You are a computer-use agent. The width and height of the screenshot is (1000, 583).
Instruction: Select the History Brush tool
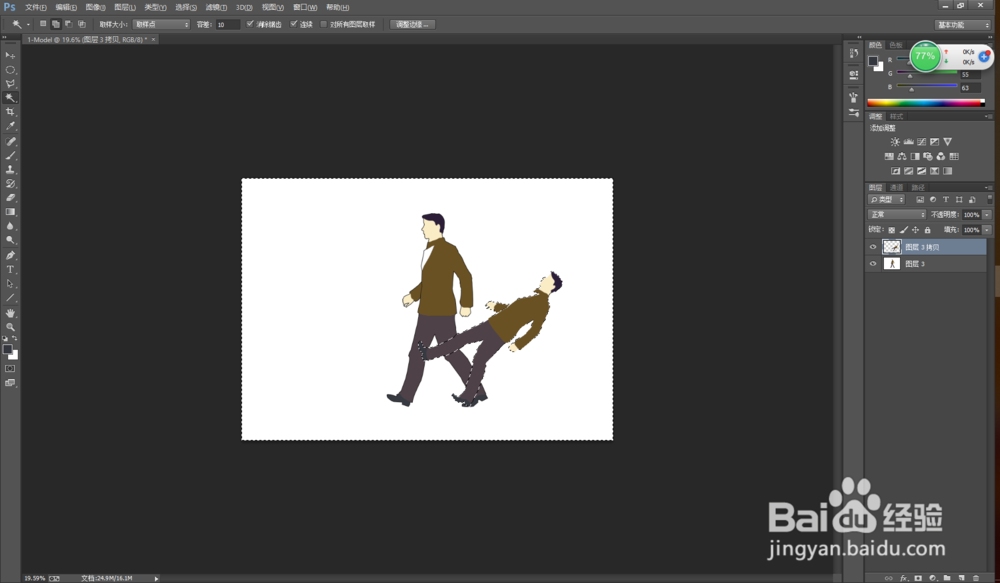[10, 184]
